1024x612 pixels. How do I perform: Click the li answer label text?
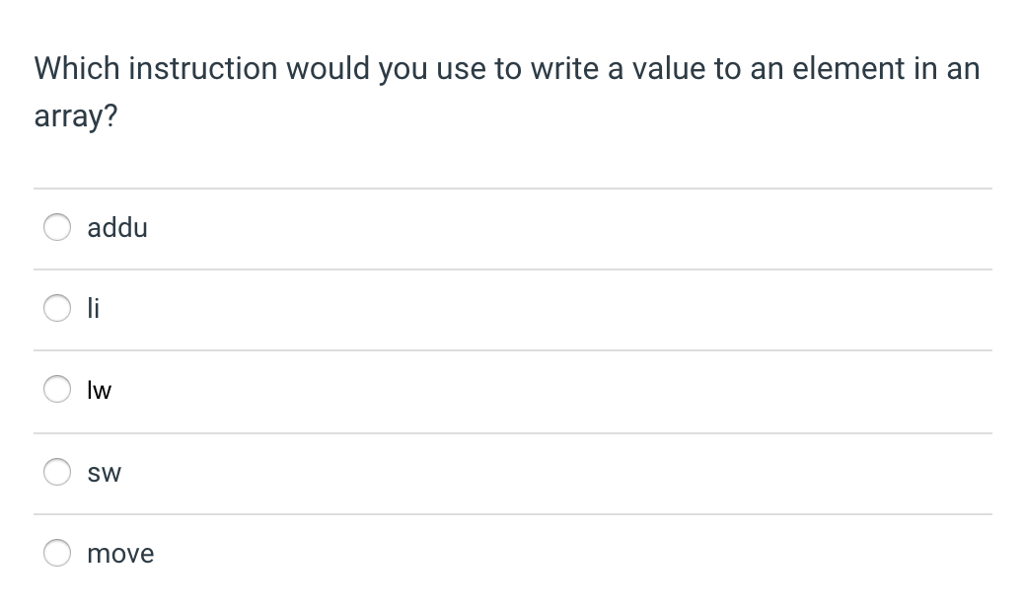(93, 308)
